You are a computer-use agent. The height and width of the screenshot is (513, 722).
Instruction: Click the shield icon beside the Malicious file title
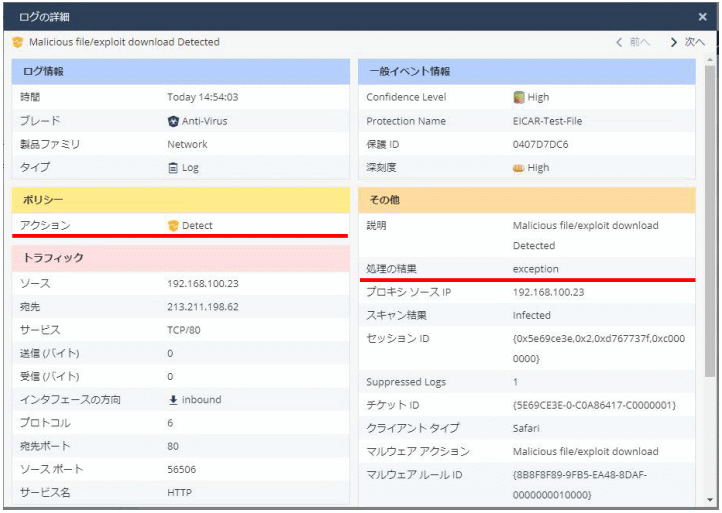point(18,42)
